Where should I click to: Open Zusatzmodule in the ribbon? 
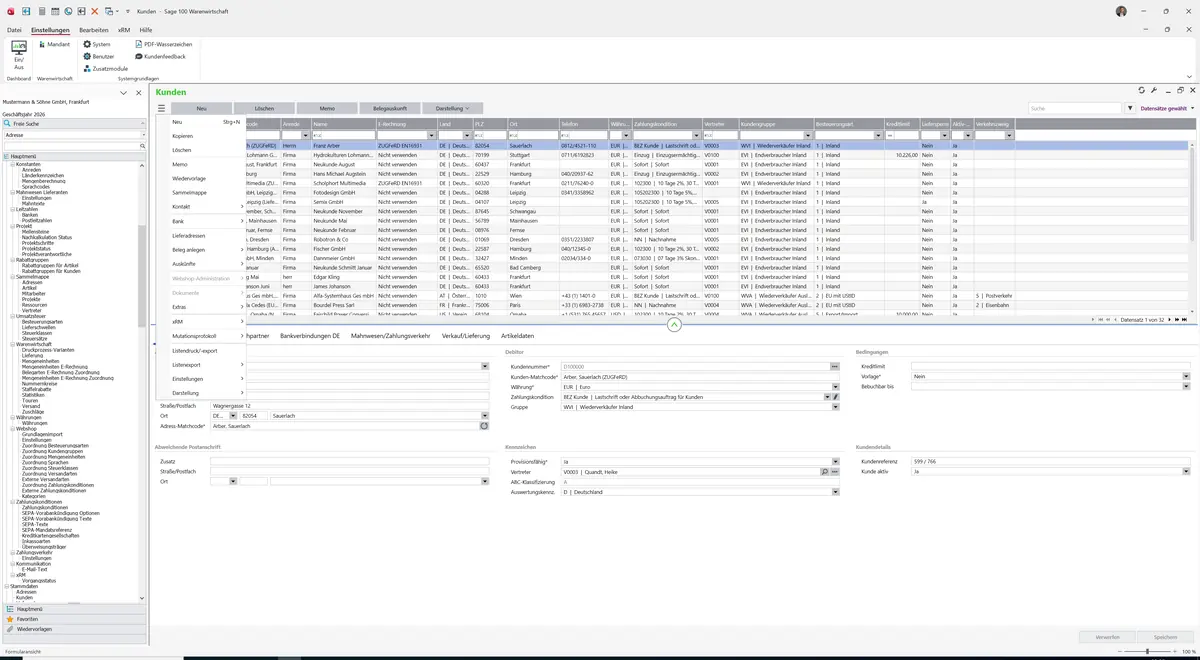tap(106, 68)
